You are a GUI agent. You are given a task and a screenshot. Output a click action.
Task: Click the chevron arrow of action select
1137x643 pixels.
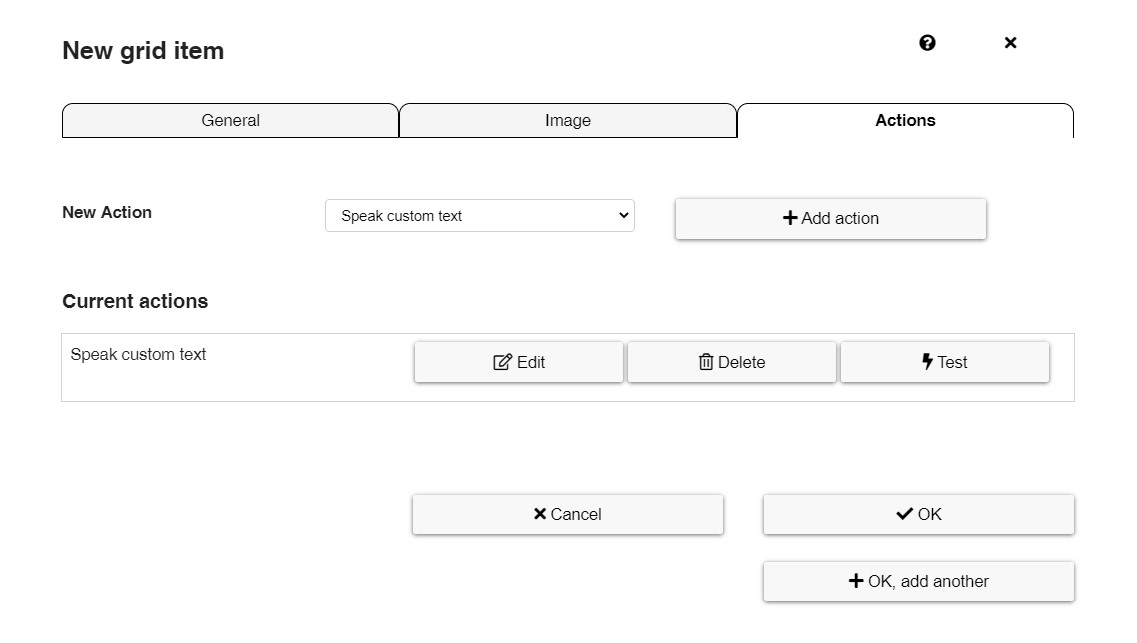click(623, 215)
